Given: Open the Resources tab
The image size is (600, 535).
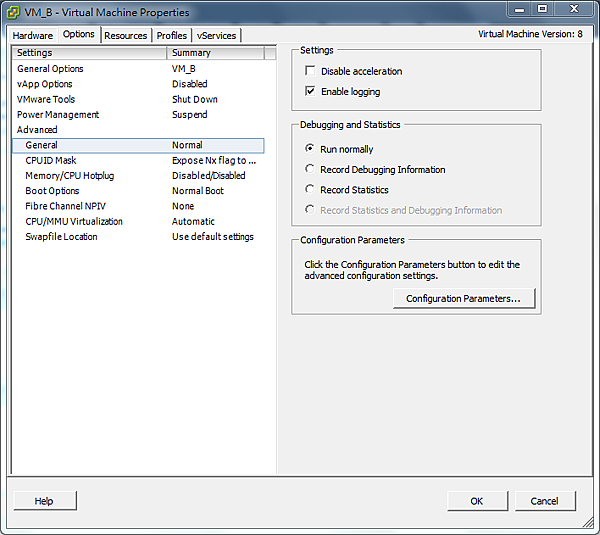Looking at the screenshot, I should click(126, 35).
